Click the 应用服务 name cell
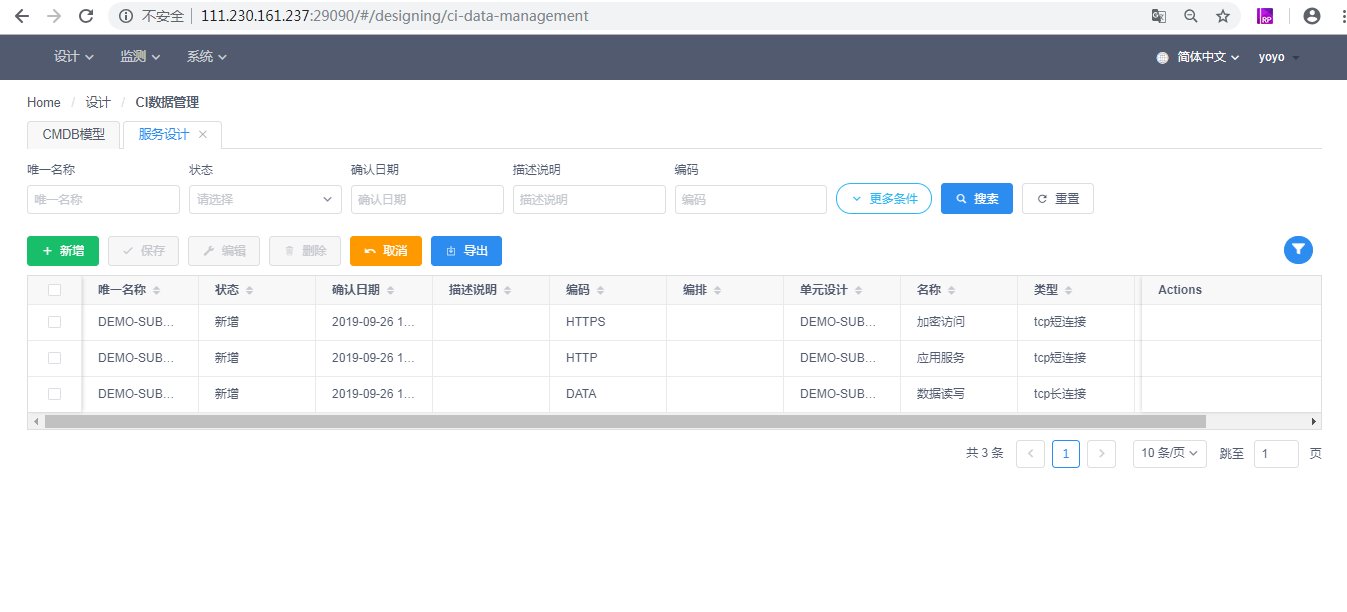The image size is (1347, 612). (x=941, y=358)
